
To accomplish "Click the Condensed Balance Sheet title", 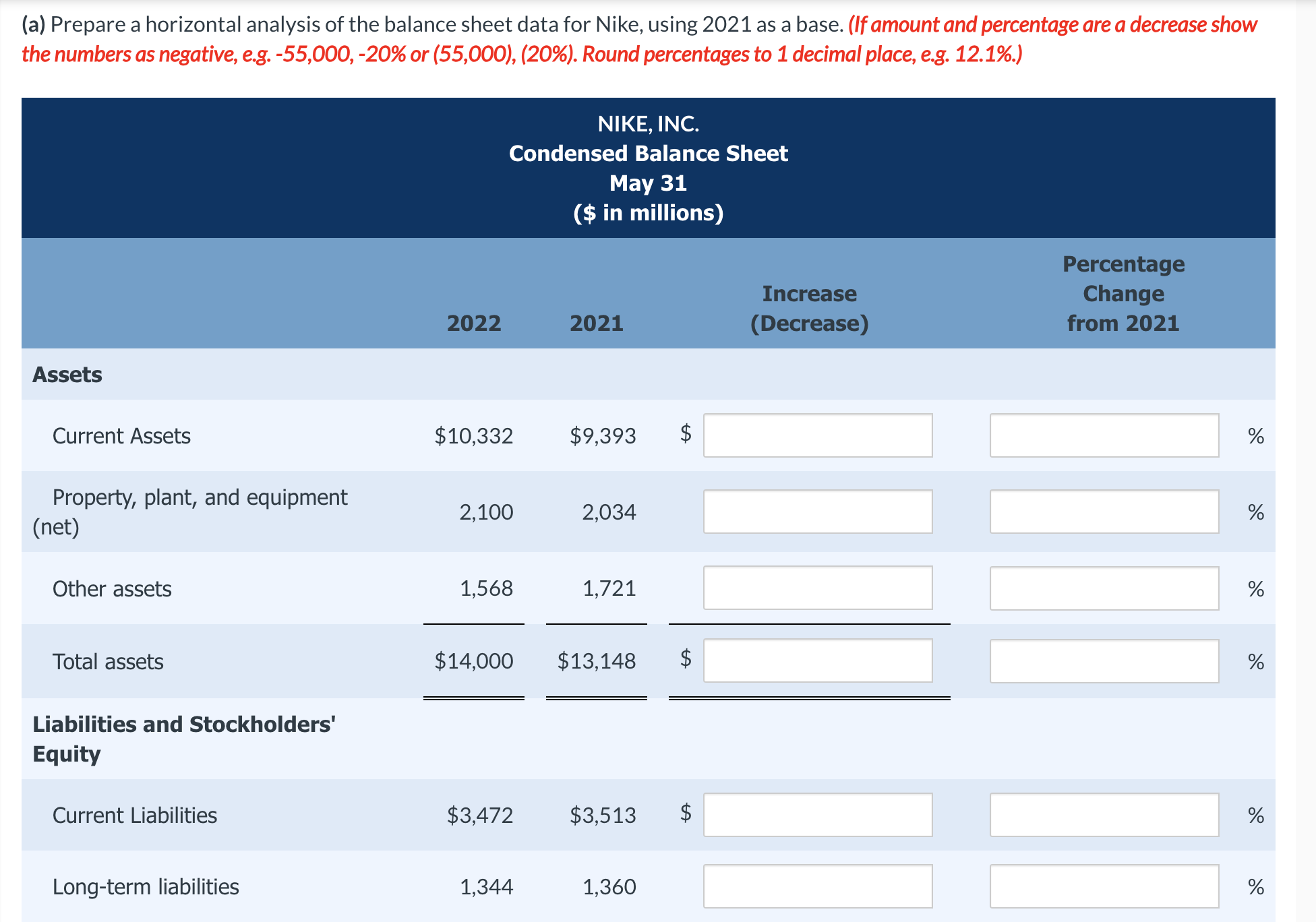I will [649, 154].
